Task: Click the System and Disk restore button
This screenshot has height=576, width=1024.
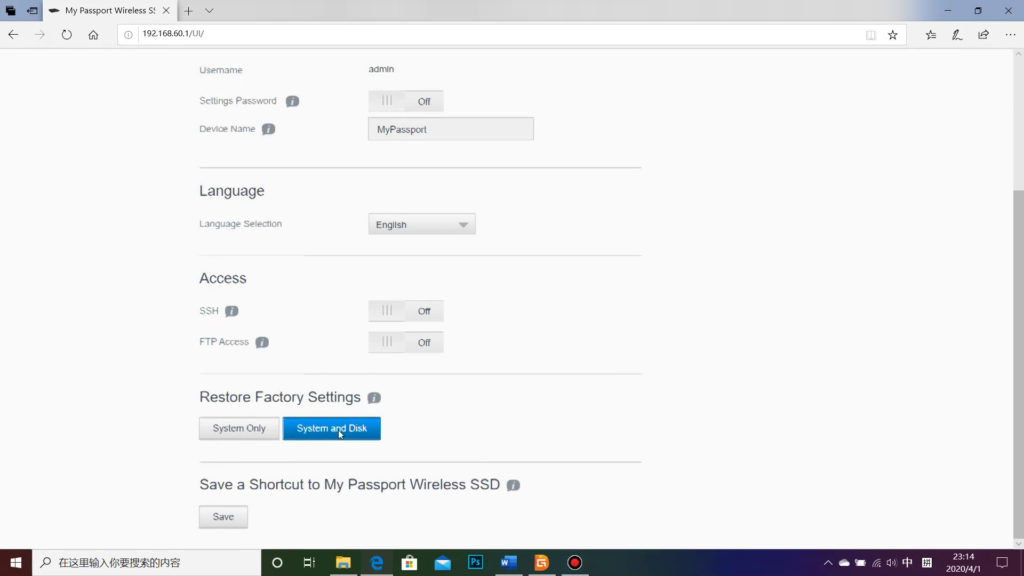Action: (332, 428)
